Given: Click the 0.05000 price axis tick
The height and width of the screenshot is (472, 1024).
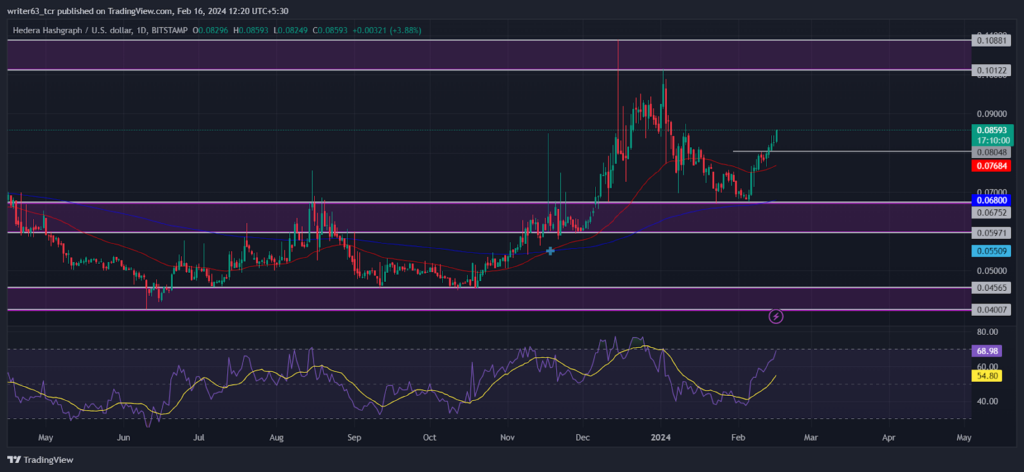Looking at the screenshot, I should [x=990, y=270].
